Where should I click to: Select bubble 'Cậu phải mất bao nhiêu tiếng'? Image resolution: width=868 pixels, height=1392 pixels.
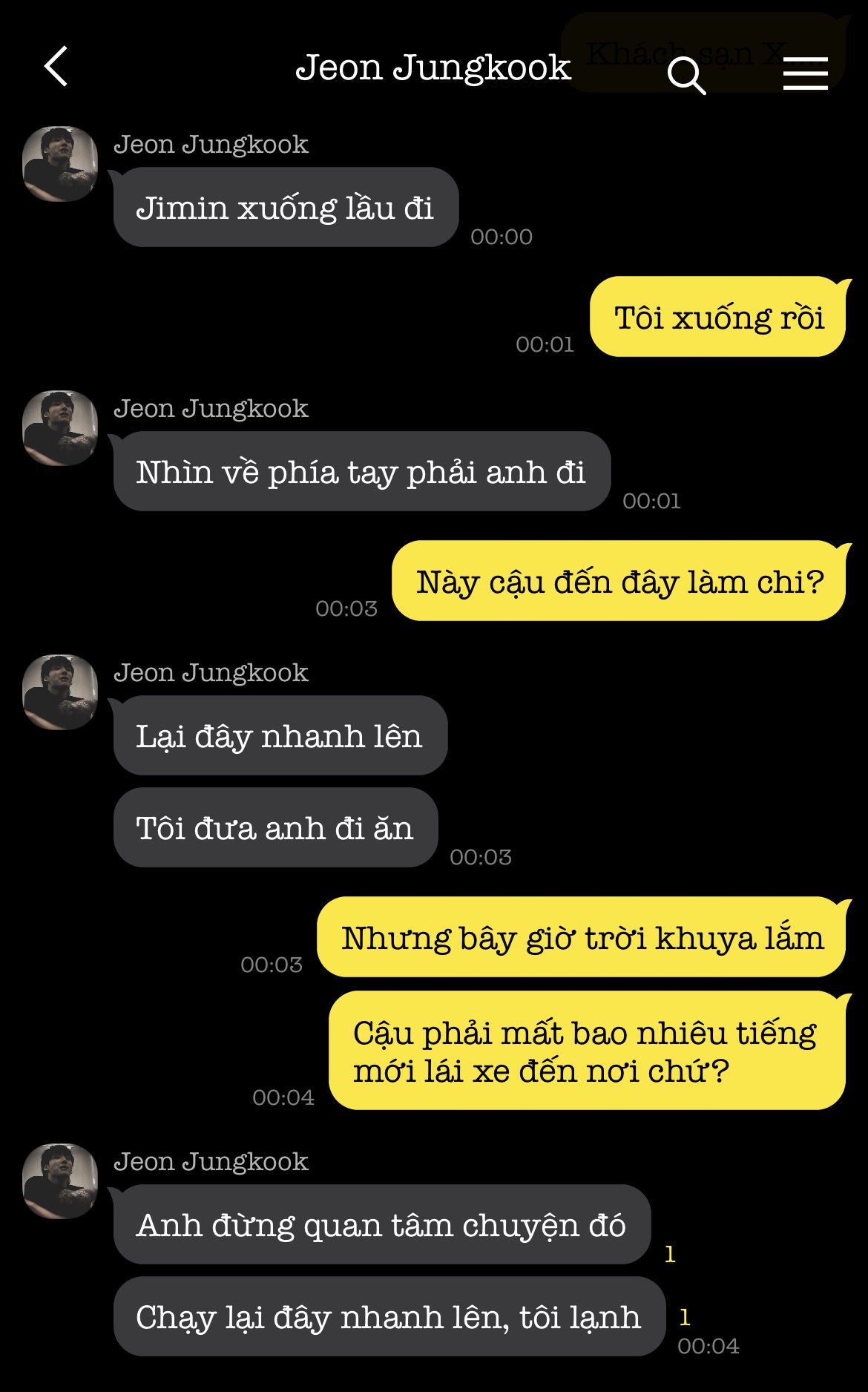coord(588,1051)
